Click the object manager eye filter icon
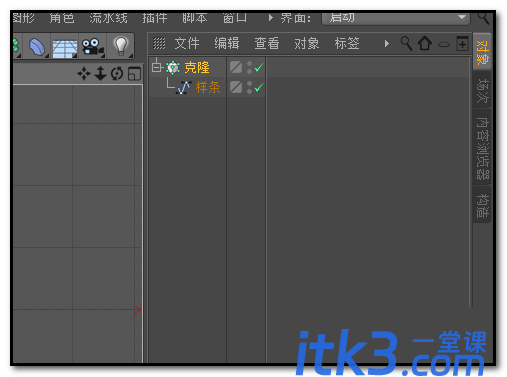Viewport: 507px width, 377px height. 444,44
